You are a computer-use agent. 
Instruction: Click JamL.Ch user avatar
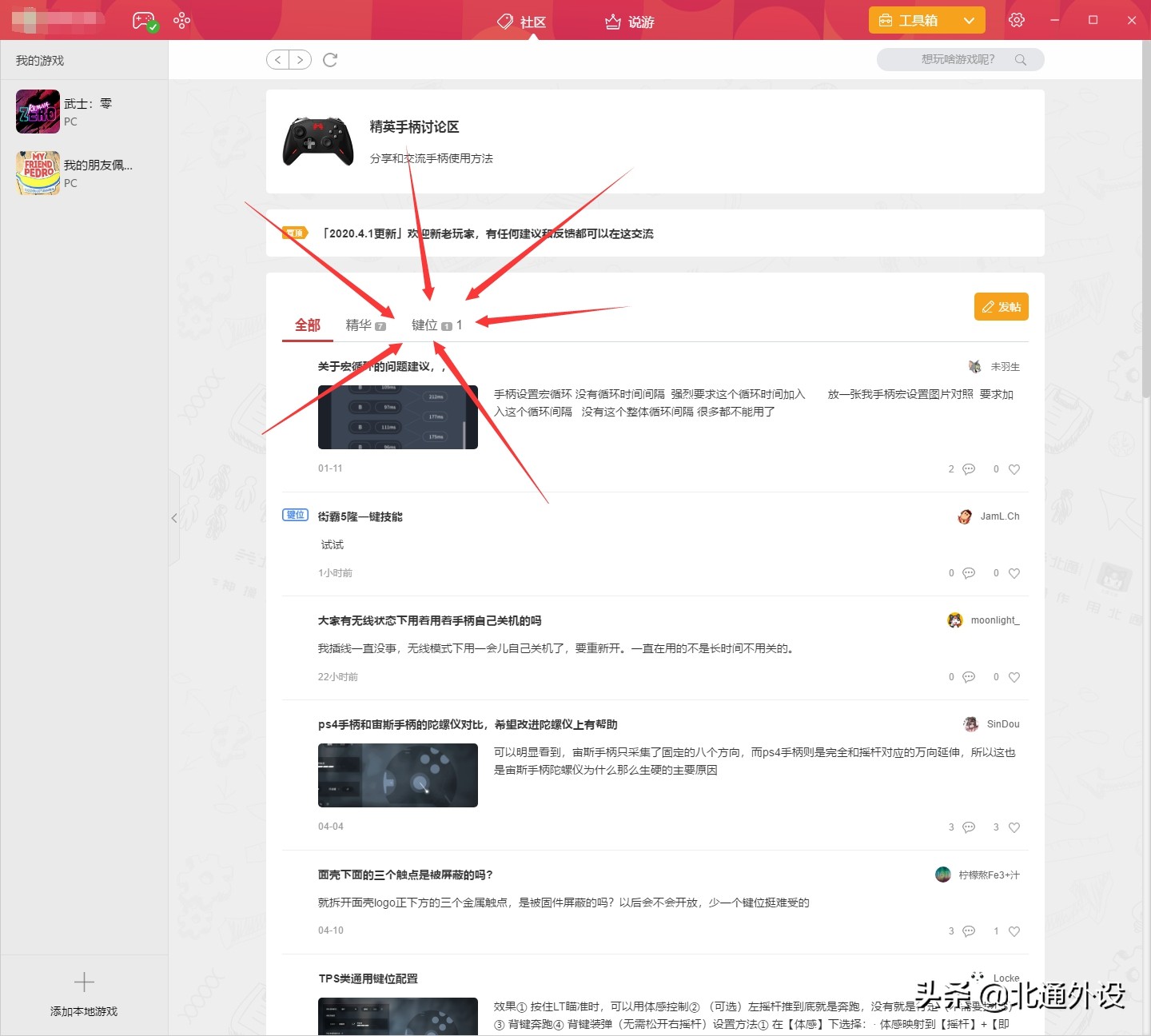click(965, 516)
